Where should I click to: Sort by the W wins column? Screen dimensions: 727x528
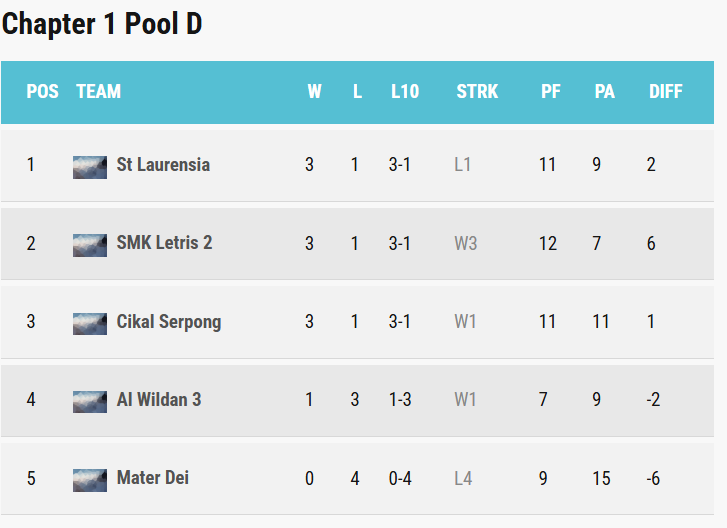pos(314,92)
